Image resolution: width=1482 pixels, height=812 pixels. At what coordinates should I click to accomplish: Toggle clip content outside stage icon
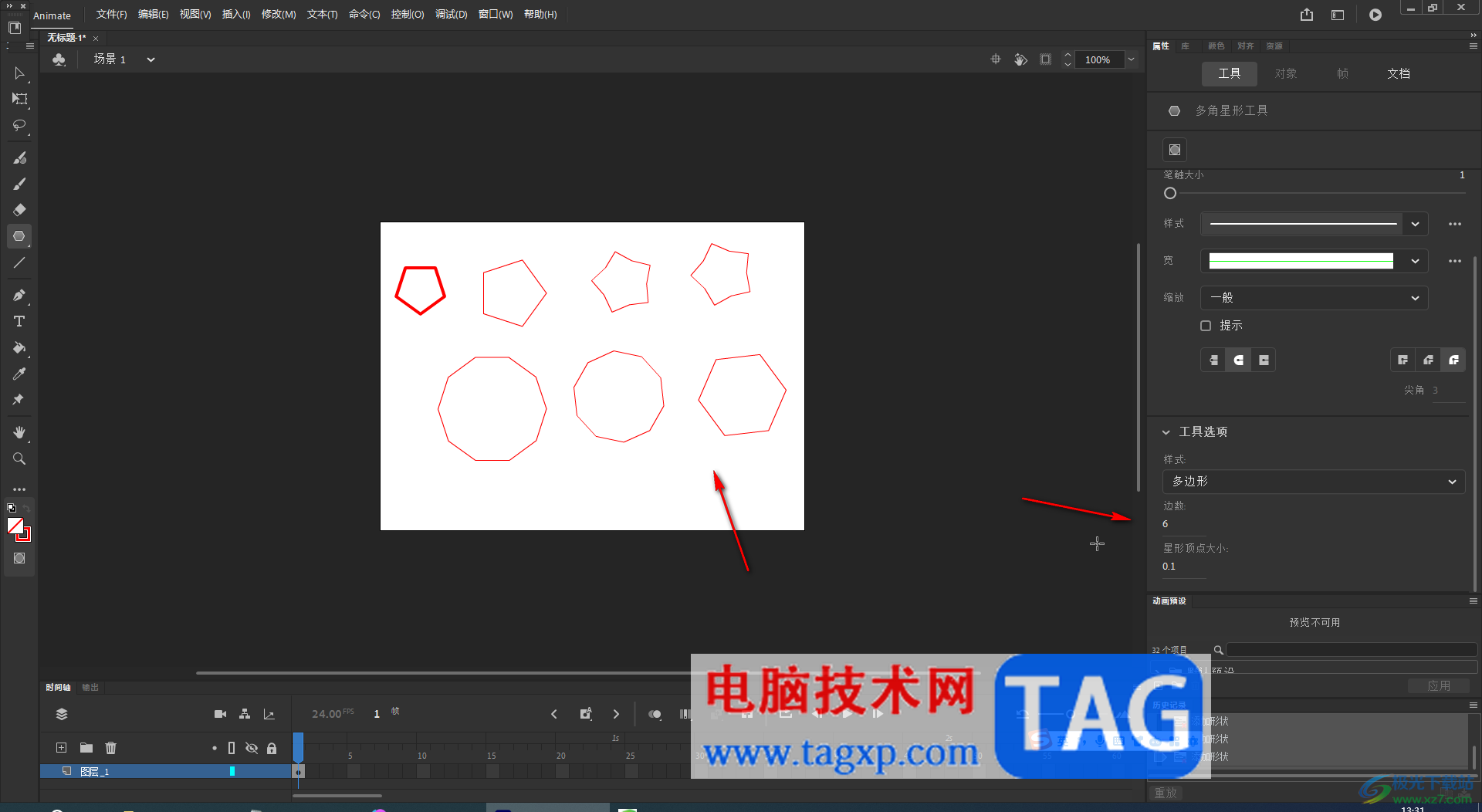point(1045,59)
